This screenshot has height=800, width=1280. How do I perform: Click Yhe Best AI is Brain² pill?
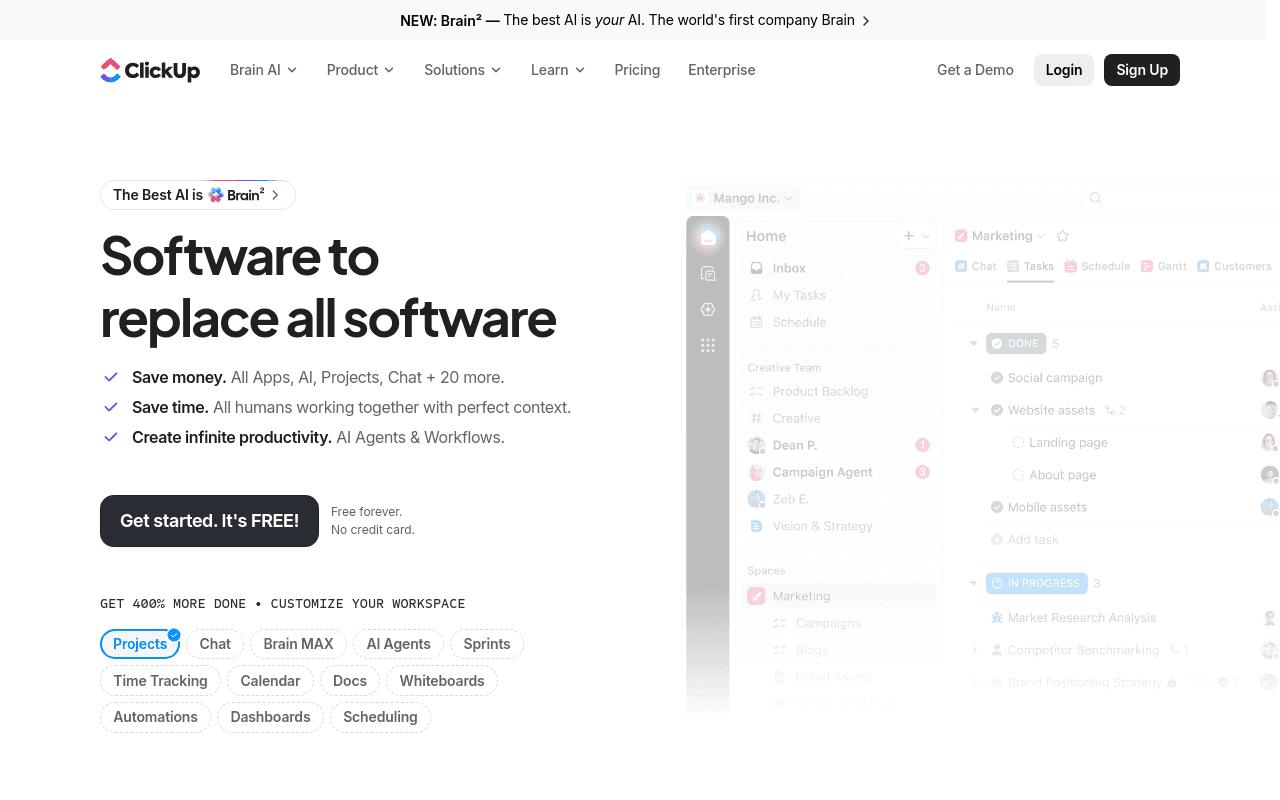point(198,195)
